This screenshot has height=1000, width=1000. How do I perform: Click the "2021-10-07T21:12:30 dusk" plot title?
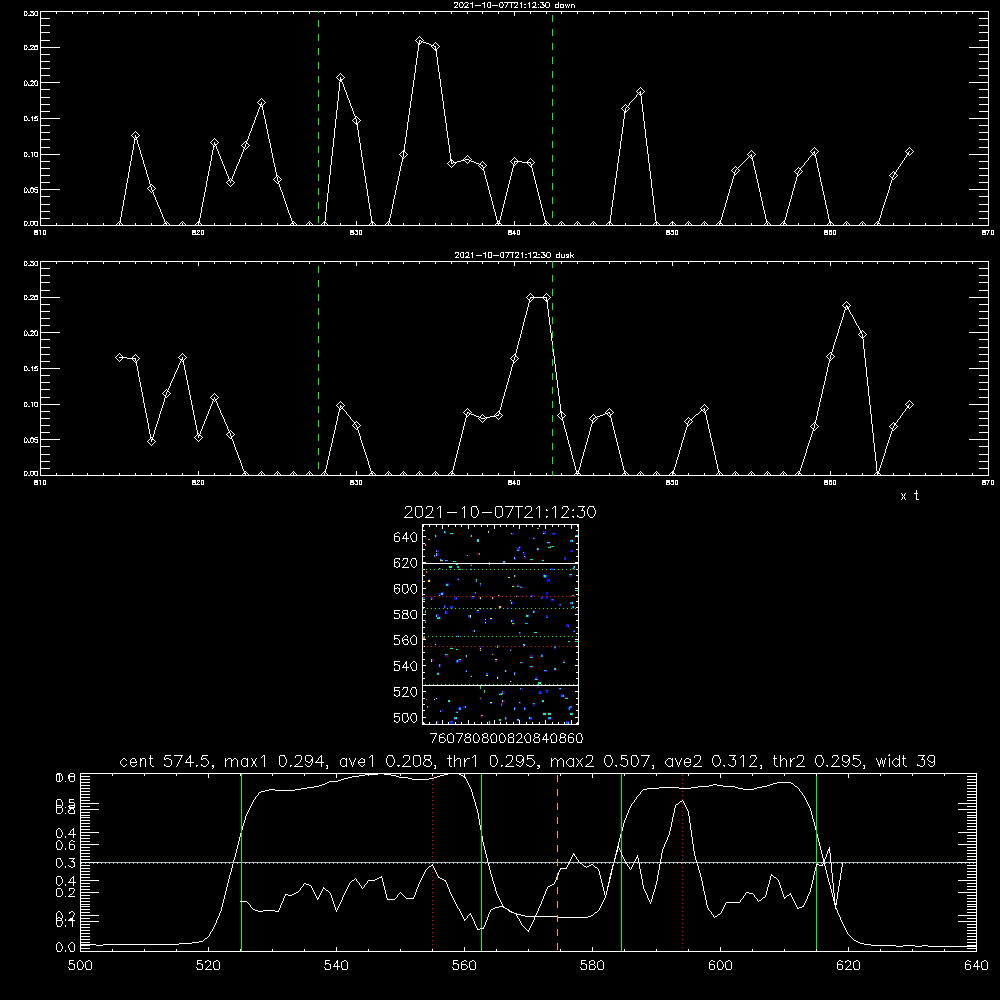pyautogui.click(x=514, y=255)
